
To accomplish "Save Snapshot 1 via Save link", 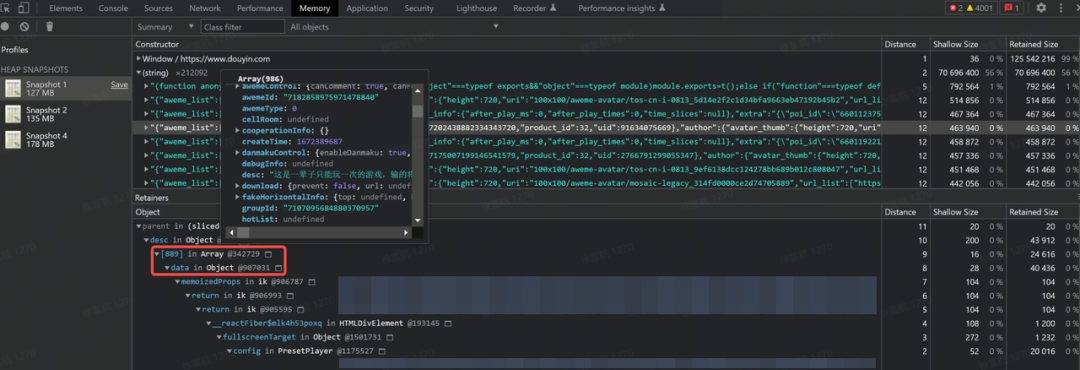I will [x=119, y=85].
